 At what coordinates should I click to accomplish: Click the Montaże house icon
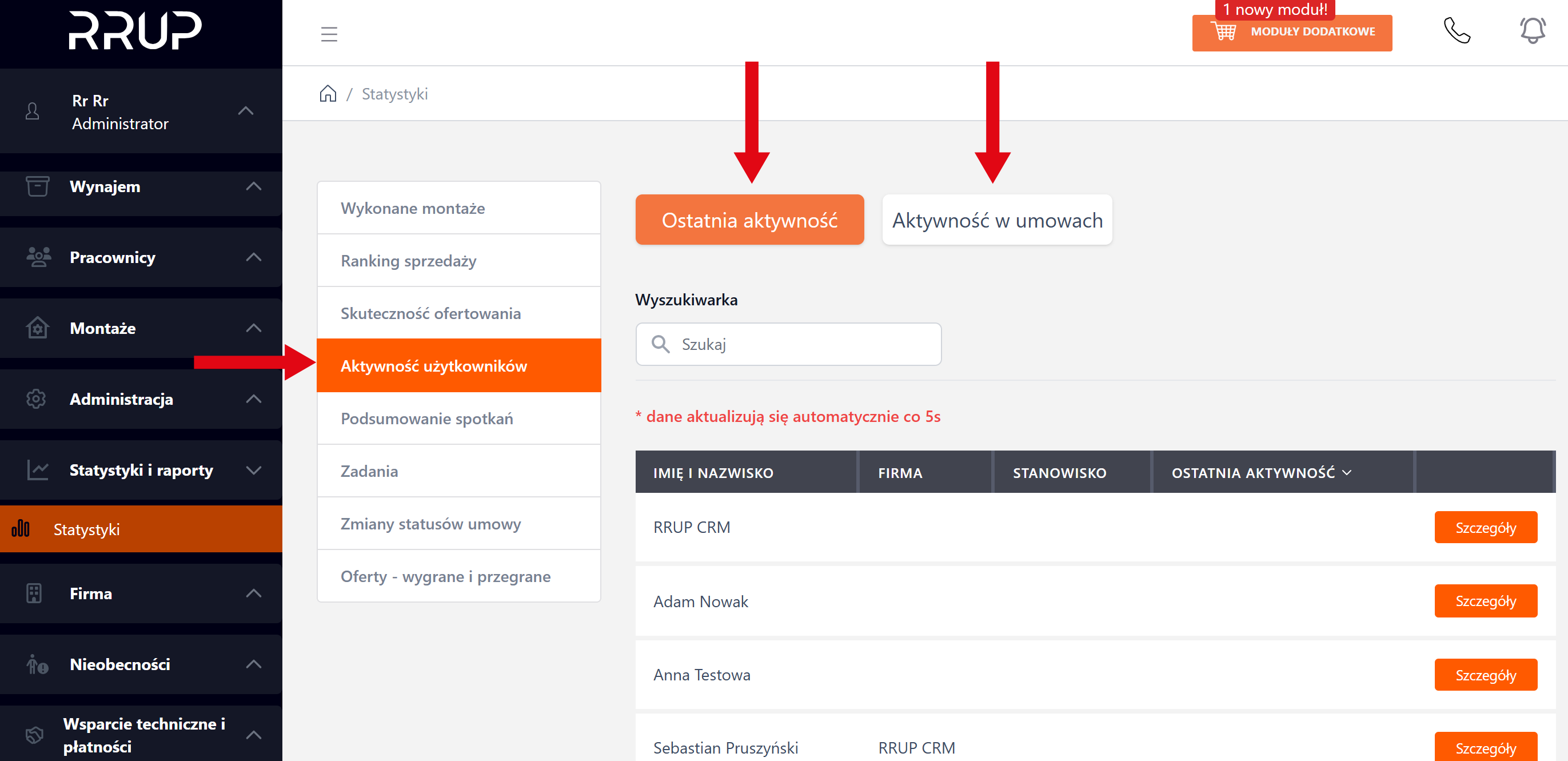point(37,328)
